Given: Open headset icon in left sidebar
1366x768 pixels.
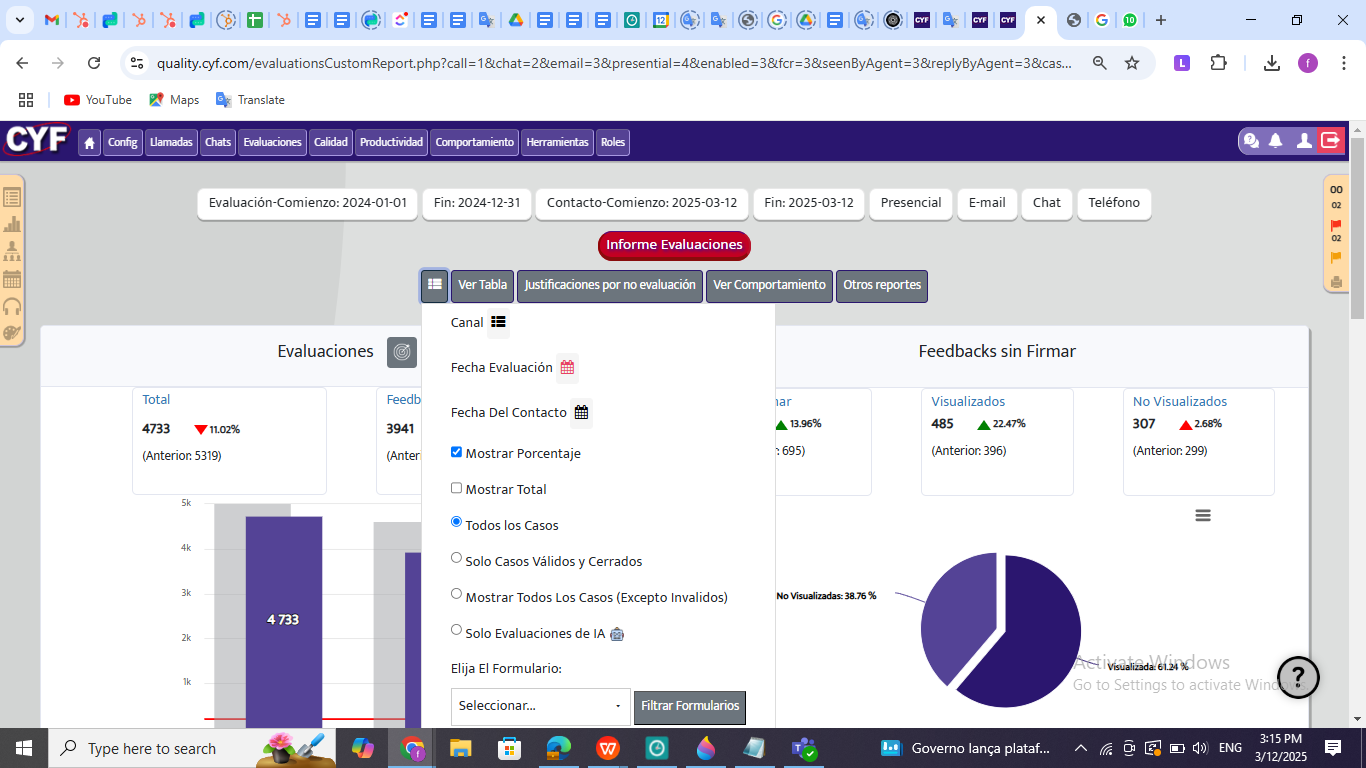Looking at the screenshot, I should tap(12, 306).
